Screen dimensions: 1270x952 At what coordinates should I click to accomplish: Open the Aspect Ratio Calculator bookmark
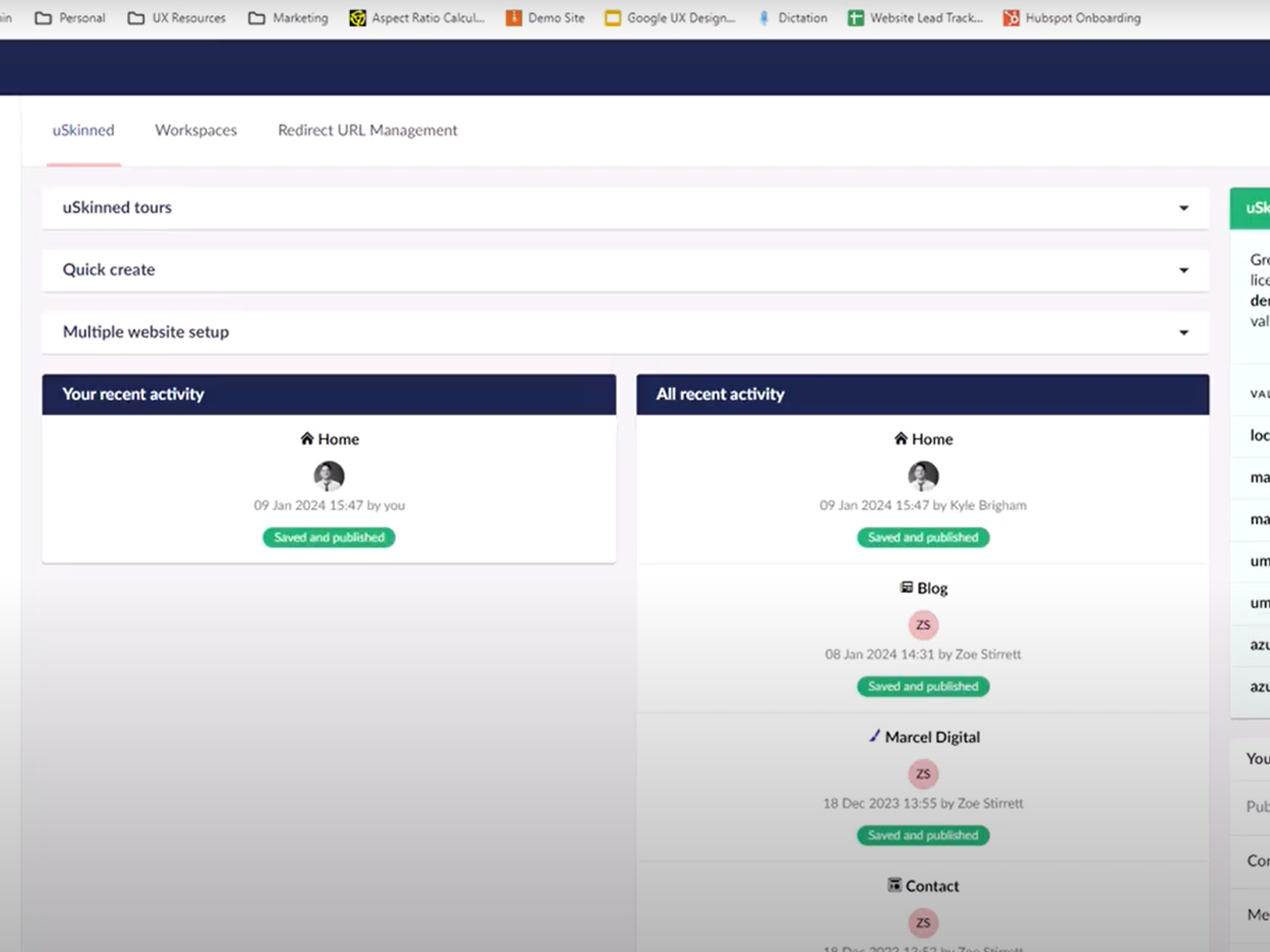418,17
